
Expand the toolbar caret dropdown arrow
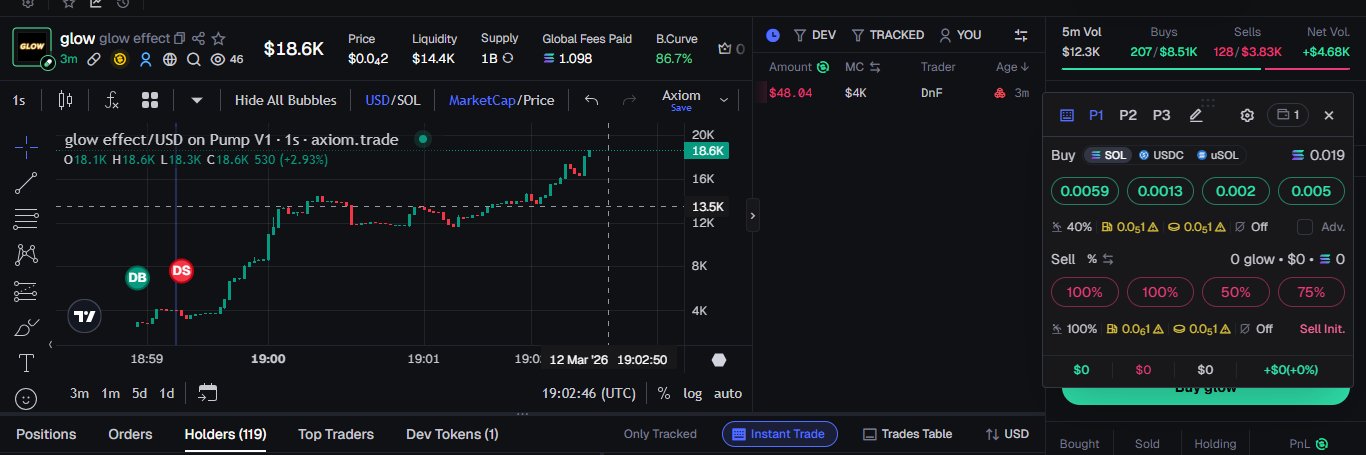pyautogui.click(x=197, y=100)
